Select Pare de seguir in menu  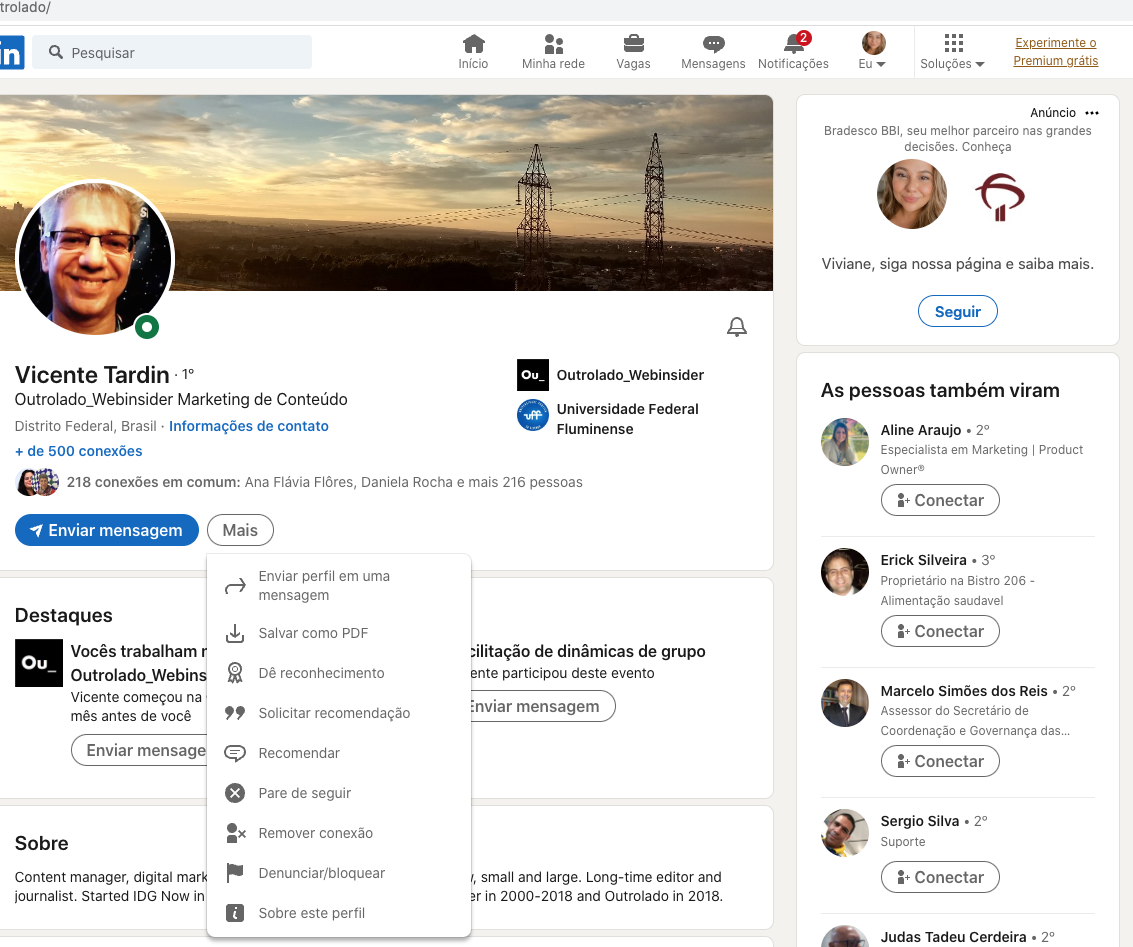click(x=304, y=793)
